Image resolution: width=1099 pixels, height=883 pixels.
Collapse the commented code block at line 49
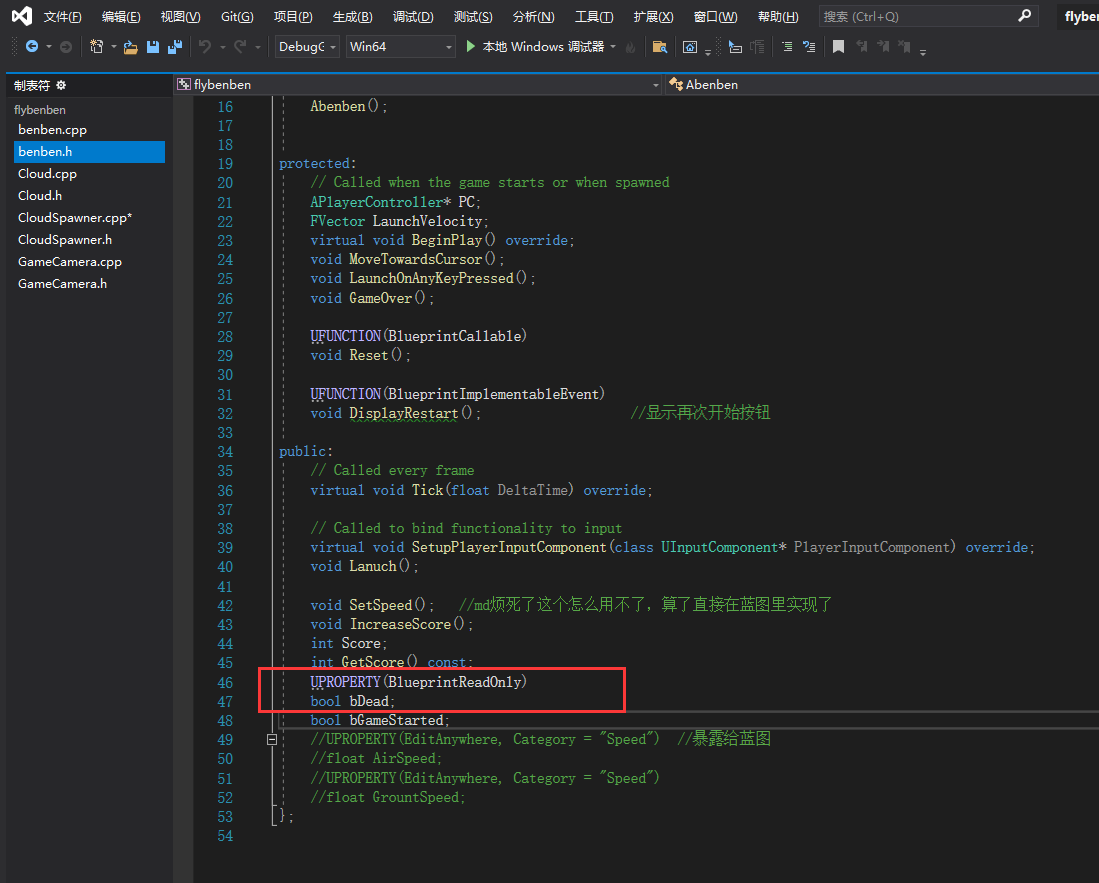271,740
